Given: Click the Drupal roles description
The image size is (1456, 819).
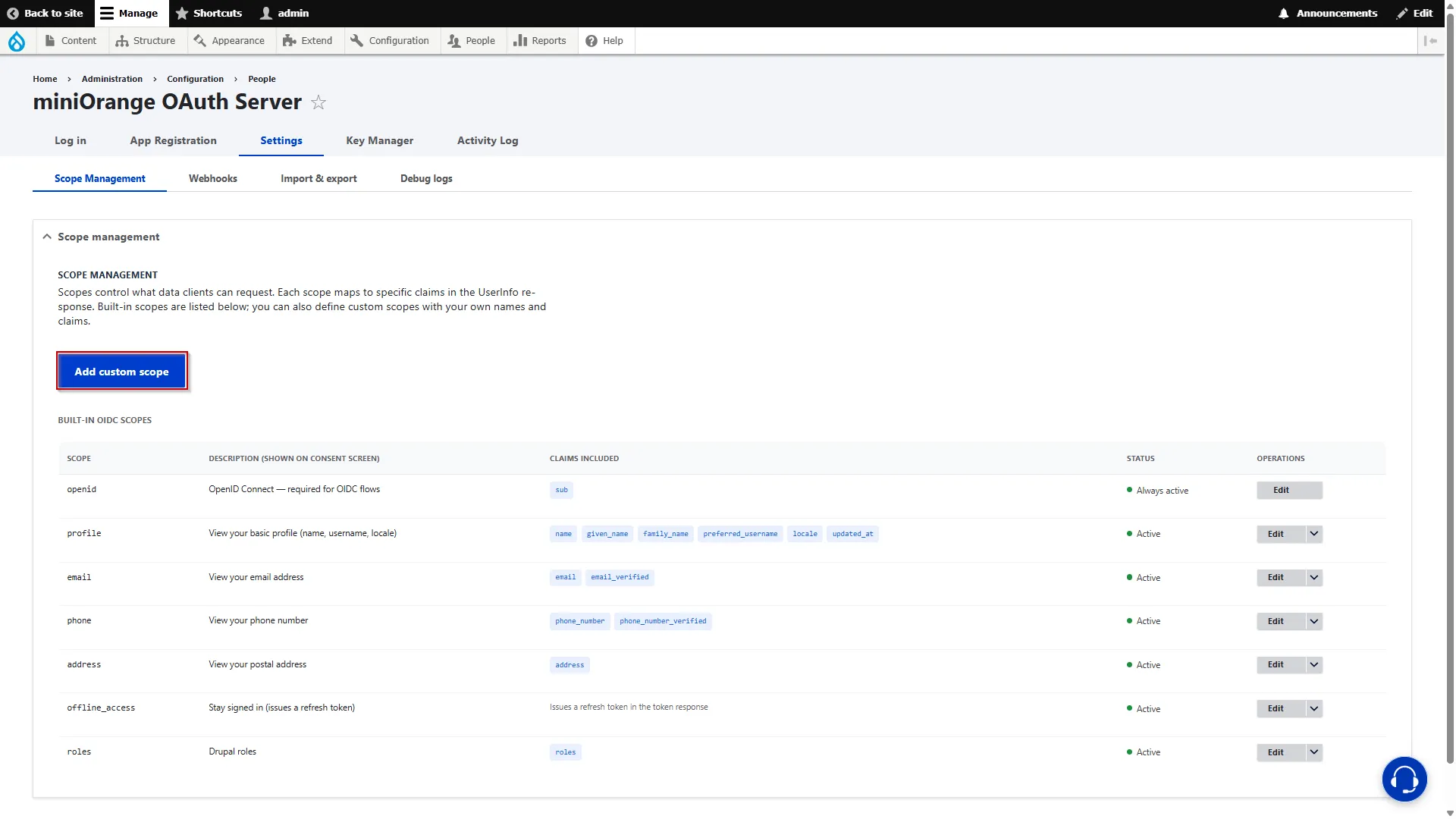Looking at the screenshot, I should tap(232, 752).
